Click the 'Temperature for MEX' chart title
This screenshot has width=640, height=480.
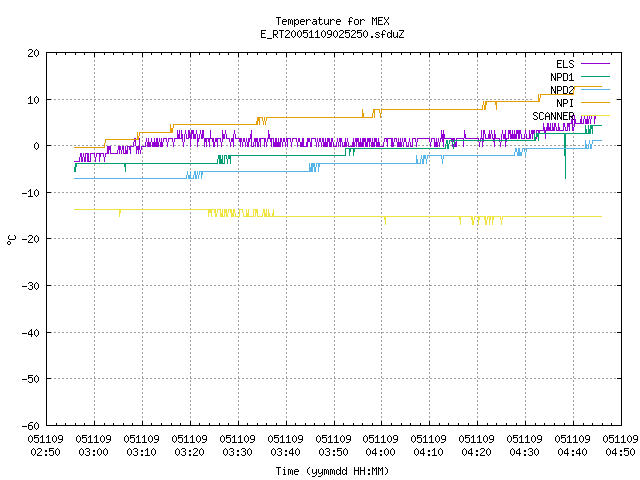[x=332, y=21]
